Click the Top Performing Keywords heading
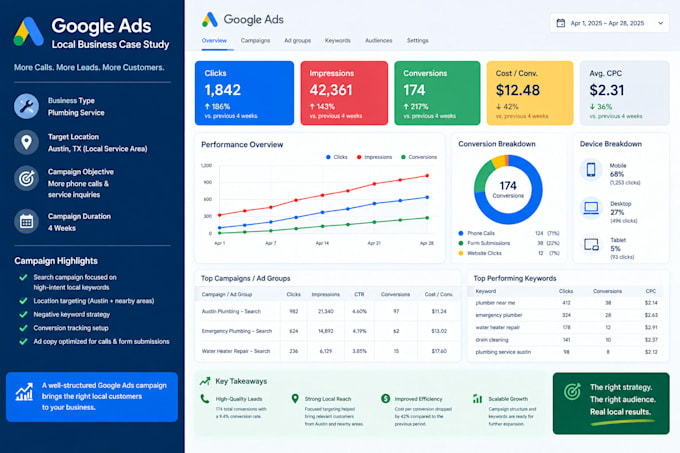 tap(515, 278)
